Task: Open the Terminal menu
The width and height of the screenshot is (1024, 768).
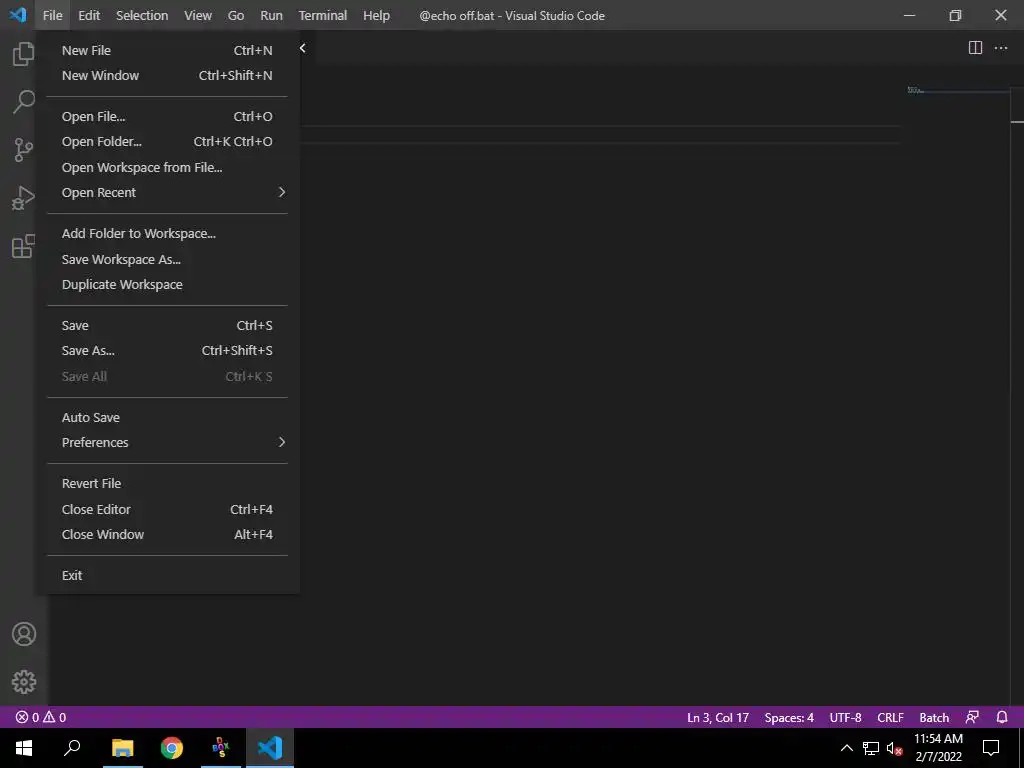Action: pos(323,15)
